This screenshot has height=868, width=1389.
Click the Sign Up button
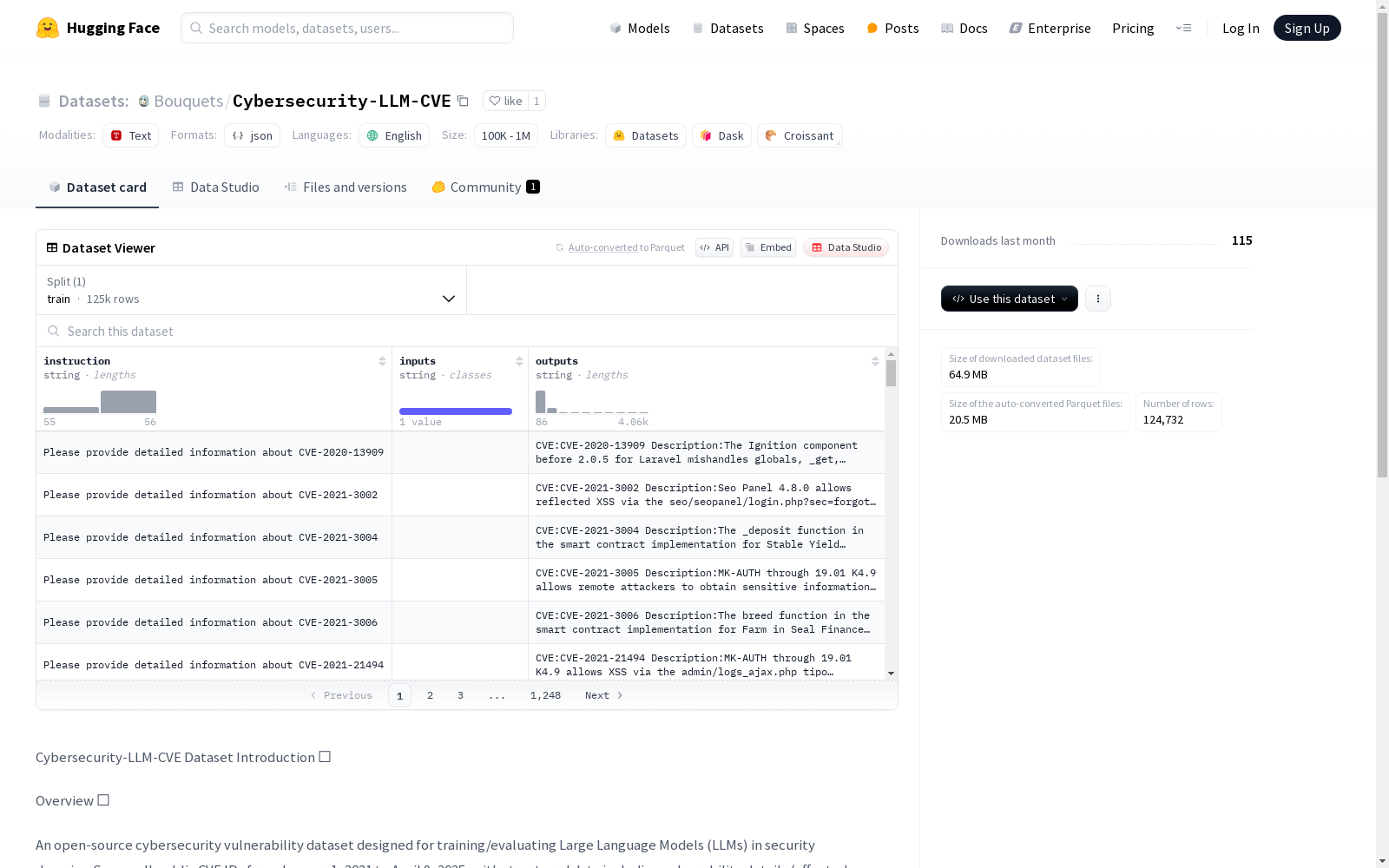(x=1307, y=28)
